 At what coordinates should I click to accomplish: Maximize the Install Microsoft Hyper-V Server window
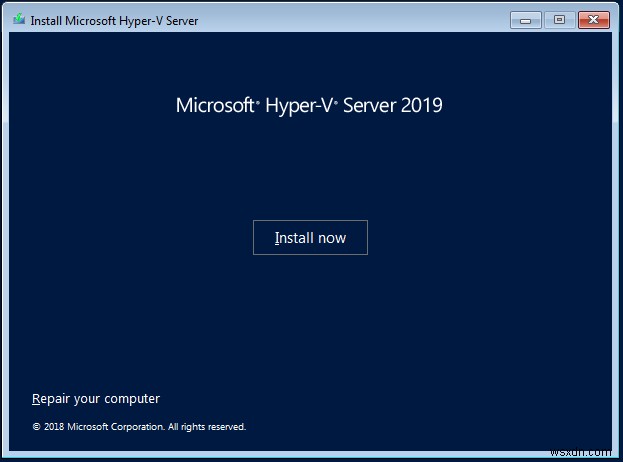coord(559,20)
